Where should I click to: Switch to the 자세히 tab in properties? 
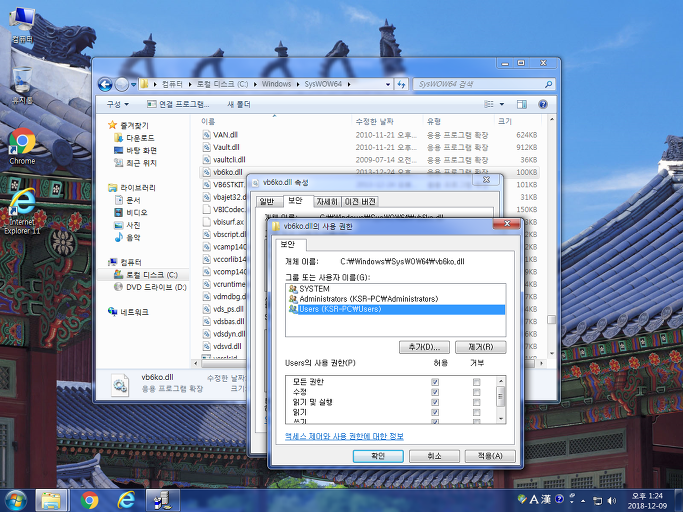327,201
